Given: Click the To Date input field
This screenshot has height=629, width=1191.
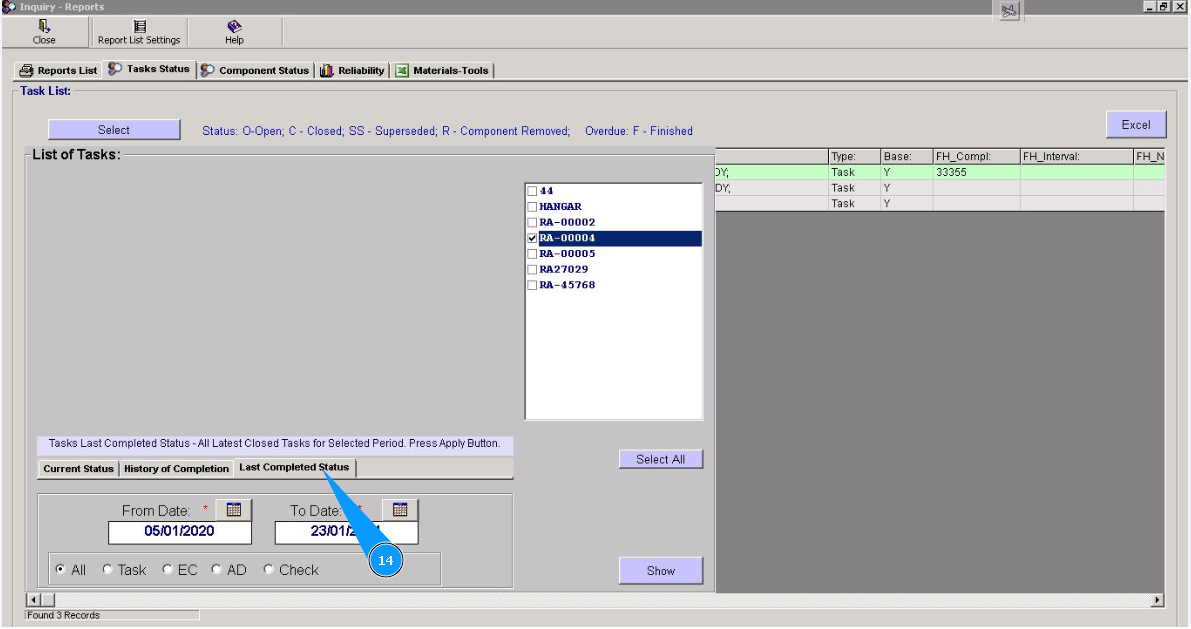Looking at the screenshot, I should pos(346,532).
